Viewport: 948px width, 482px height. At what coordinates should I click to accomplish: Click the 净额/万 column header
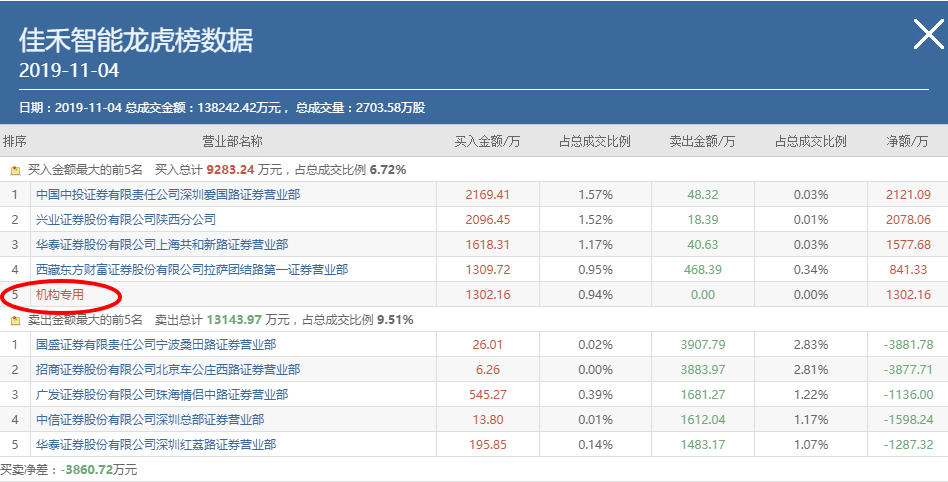pos(907,142)
